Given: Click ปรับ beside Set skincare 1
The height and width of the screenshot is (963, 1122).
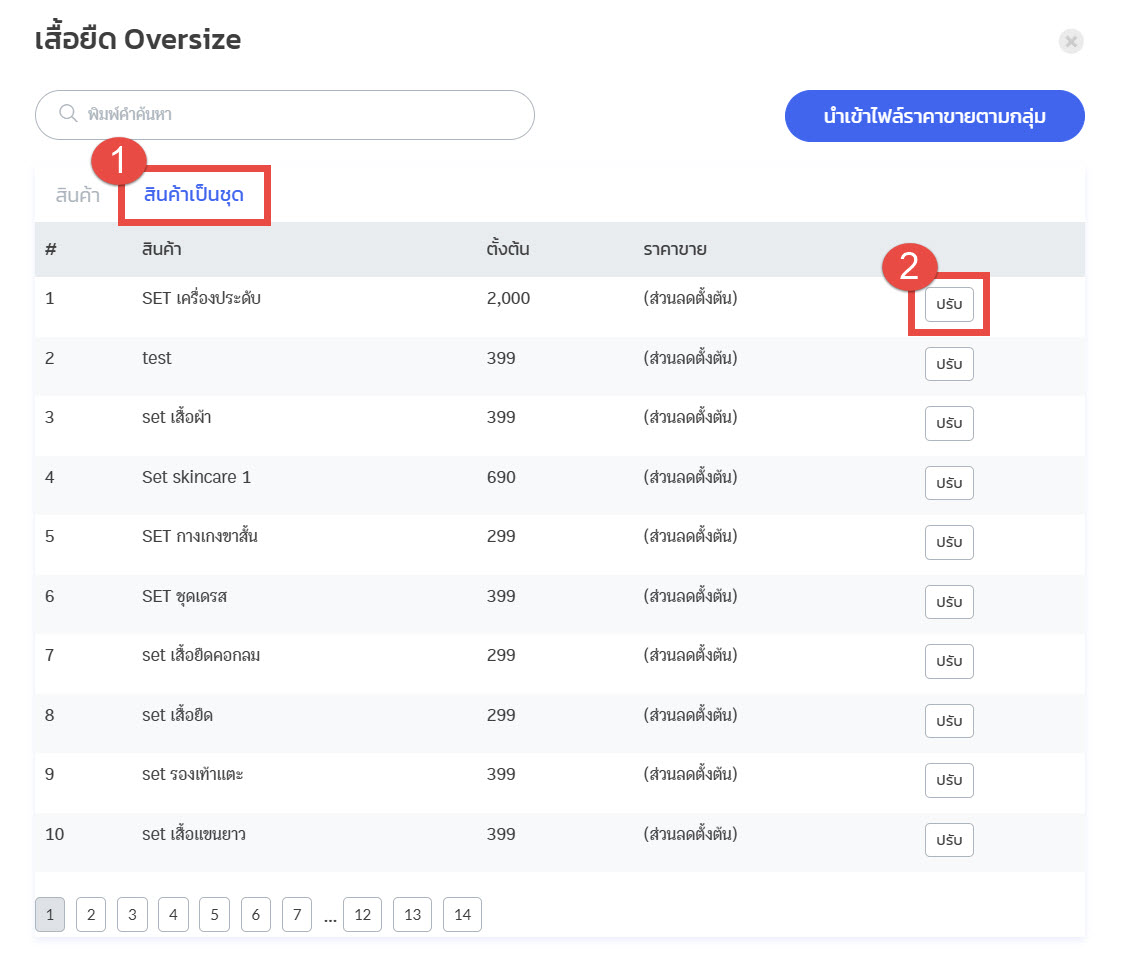Looking at the screenshot, I should [x=948, y=483].
